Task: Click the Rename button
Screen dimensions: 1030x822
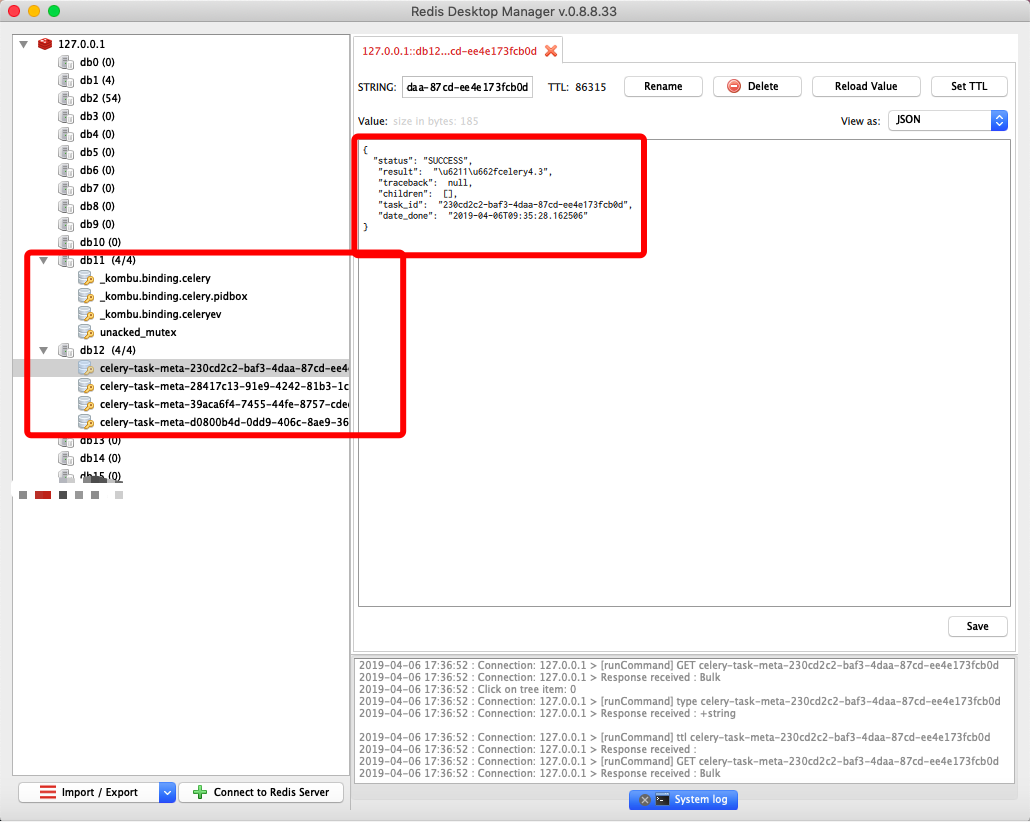Action: coord(663,86)
